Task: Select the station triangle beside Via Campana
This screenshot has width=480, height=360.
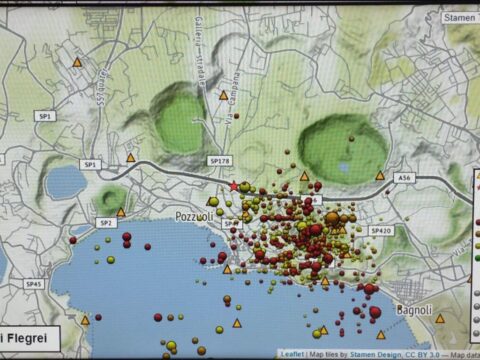Action: coord(223,96)
